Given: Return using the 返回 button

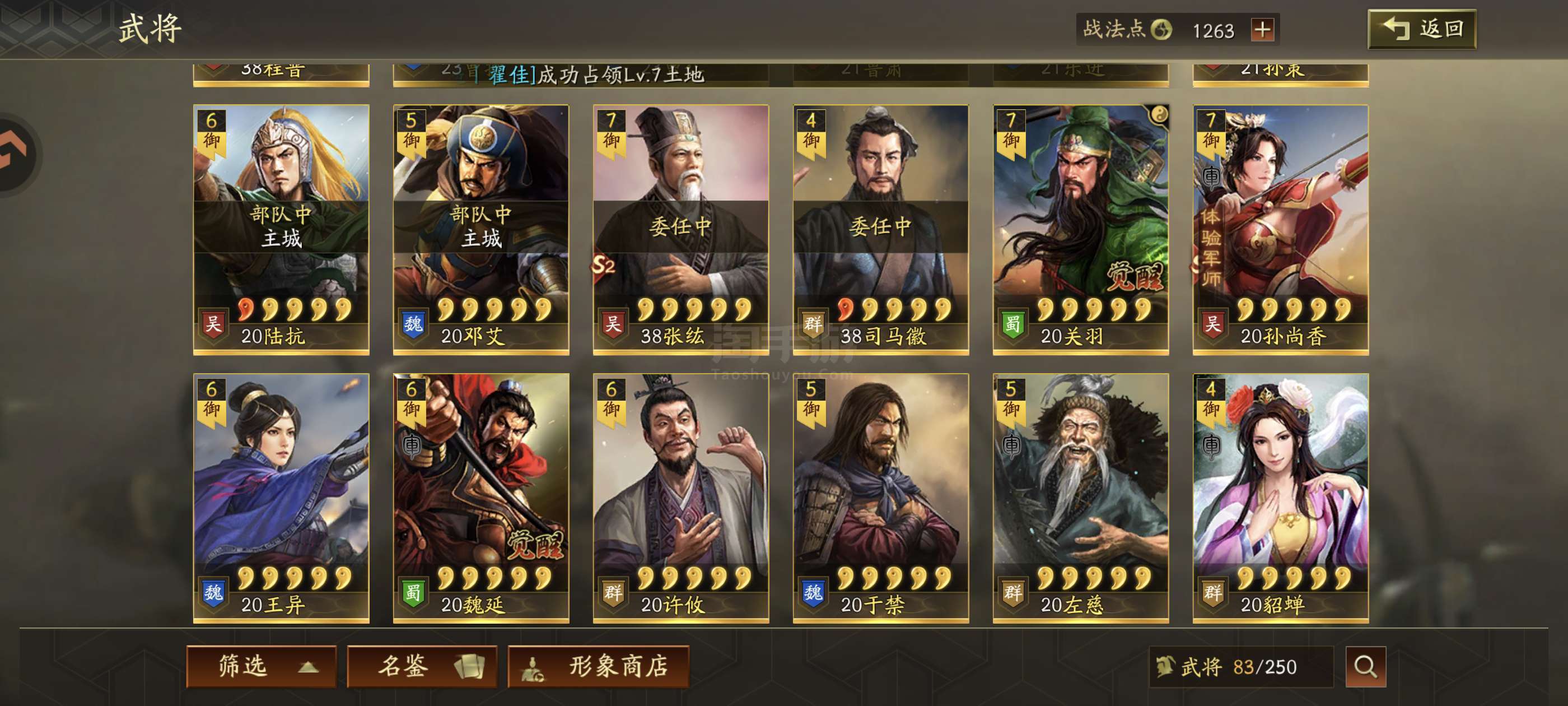Looking at the screenshot, I should coord(1422,29).
